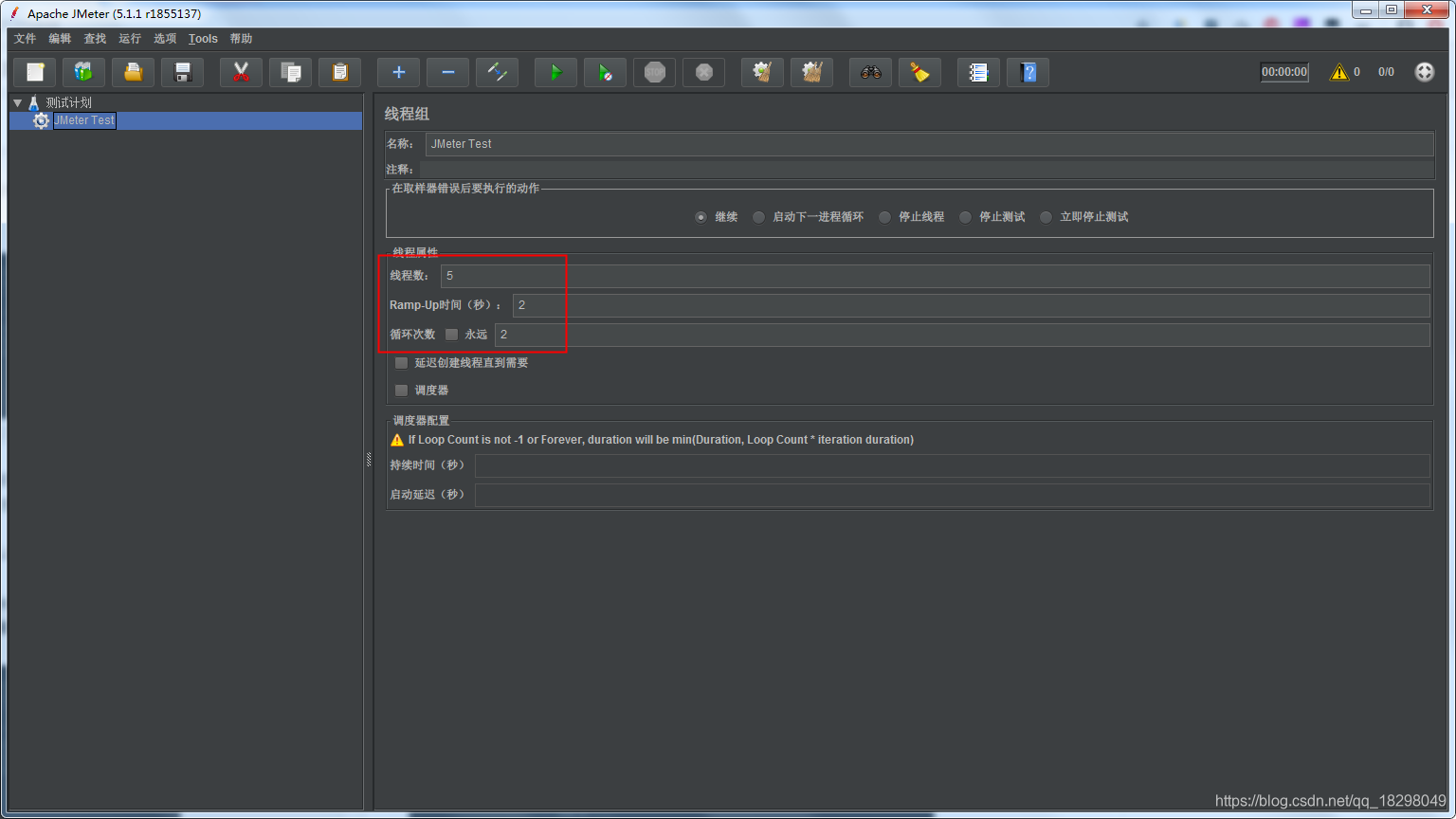Click the Open file folder icon

[x=134, y=72]
